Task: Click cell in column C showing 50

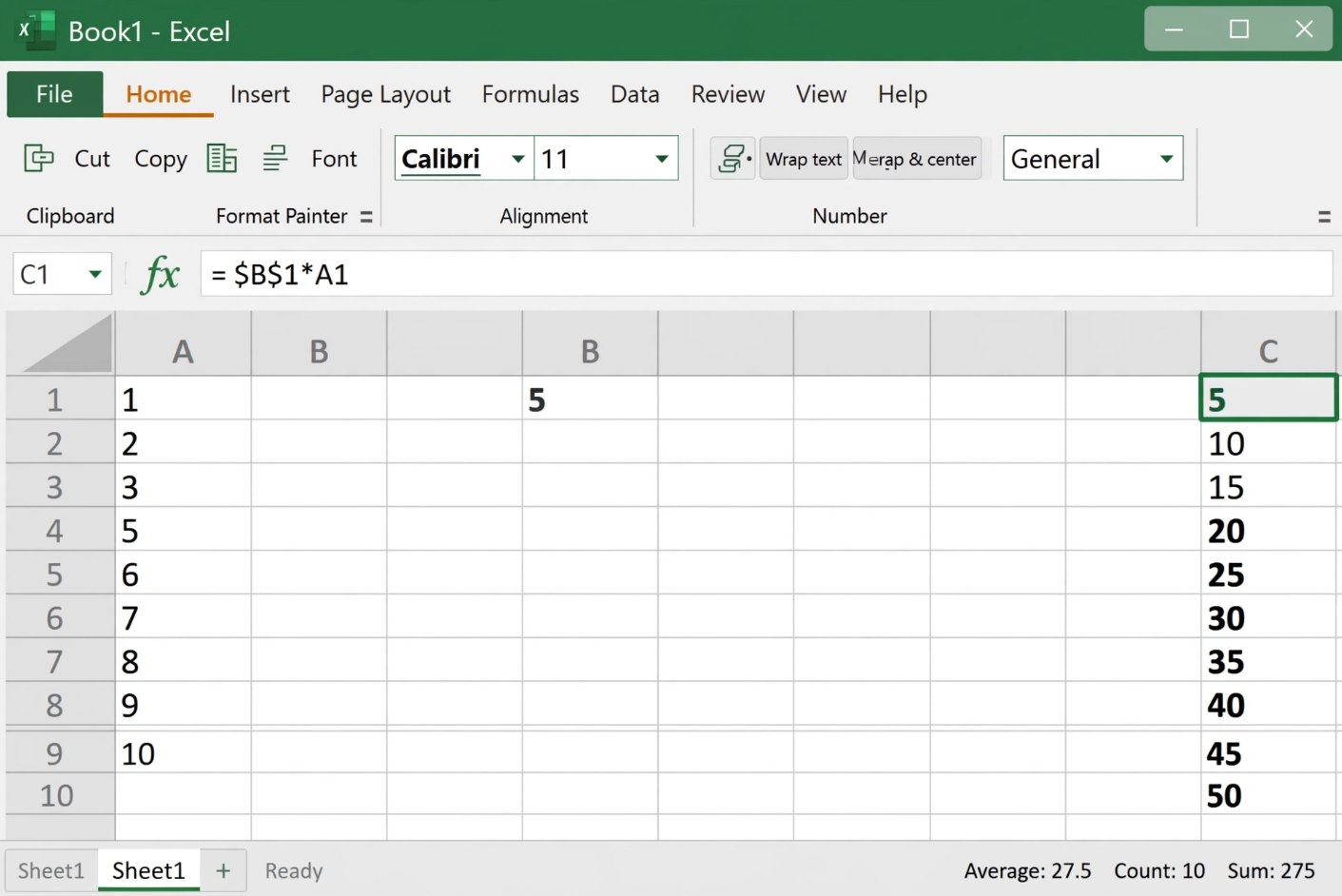Action: click(x=1268, y=795)
